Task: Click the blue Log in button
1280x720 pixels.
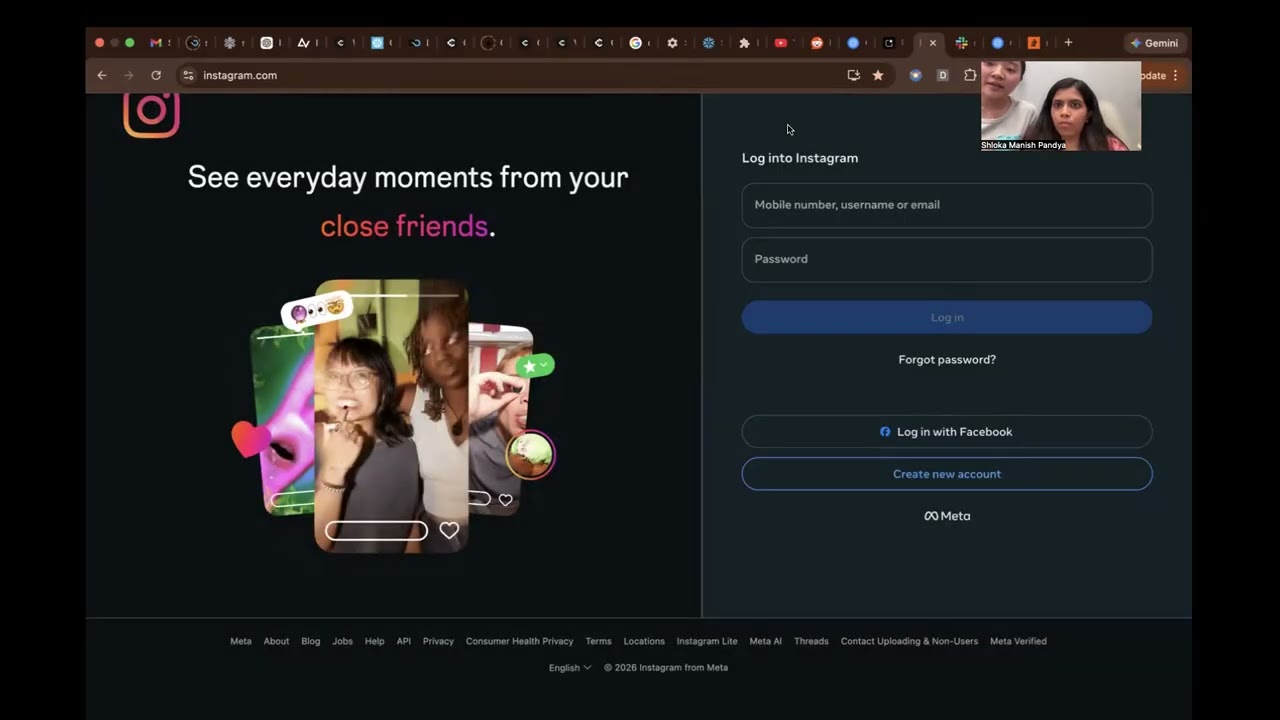Action: coord(947,317)
